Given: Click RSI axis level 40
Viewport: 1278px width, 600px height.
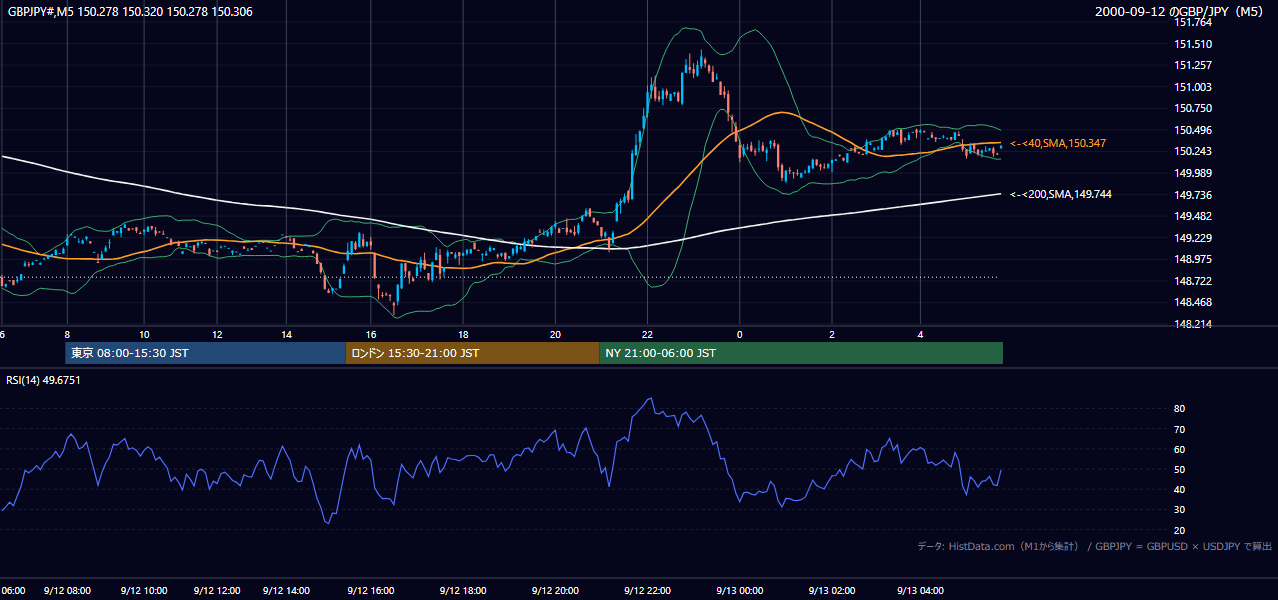Looking at the screenshot, I should 1179,489.
